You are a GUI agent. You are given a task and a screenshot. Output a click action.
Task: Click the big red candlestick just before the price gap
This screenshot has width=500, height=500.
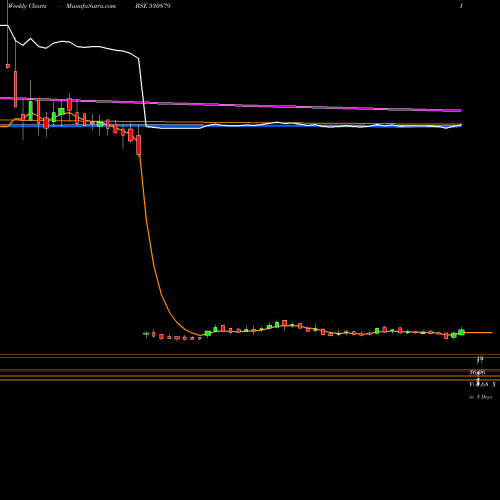[x=139, y=145]
